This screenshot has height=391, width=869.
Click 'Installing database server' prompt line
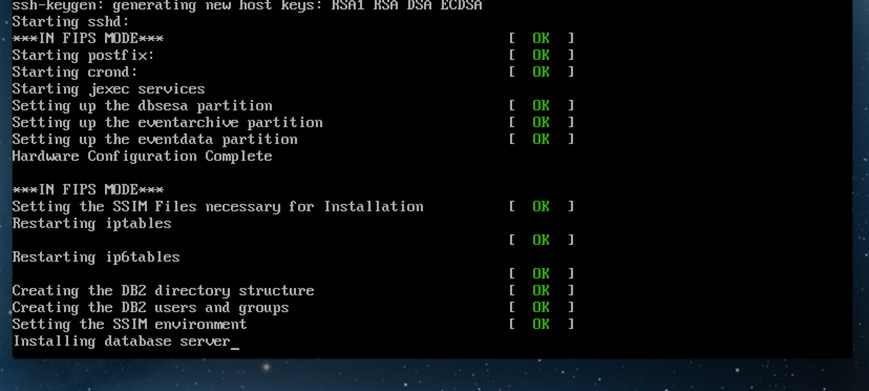point(121,341)
